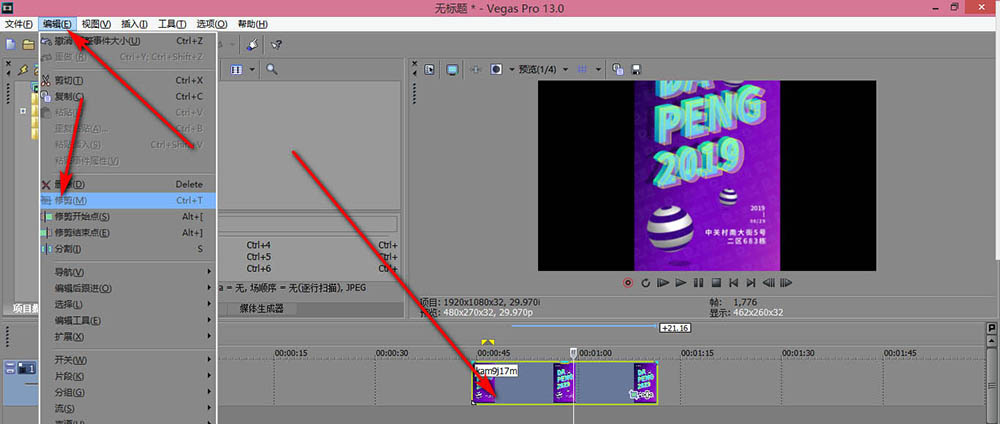Viewport: 1000px width, 424px height.
Task: Click the What's This help icon
Action: point(276,45)
